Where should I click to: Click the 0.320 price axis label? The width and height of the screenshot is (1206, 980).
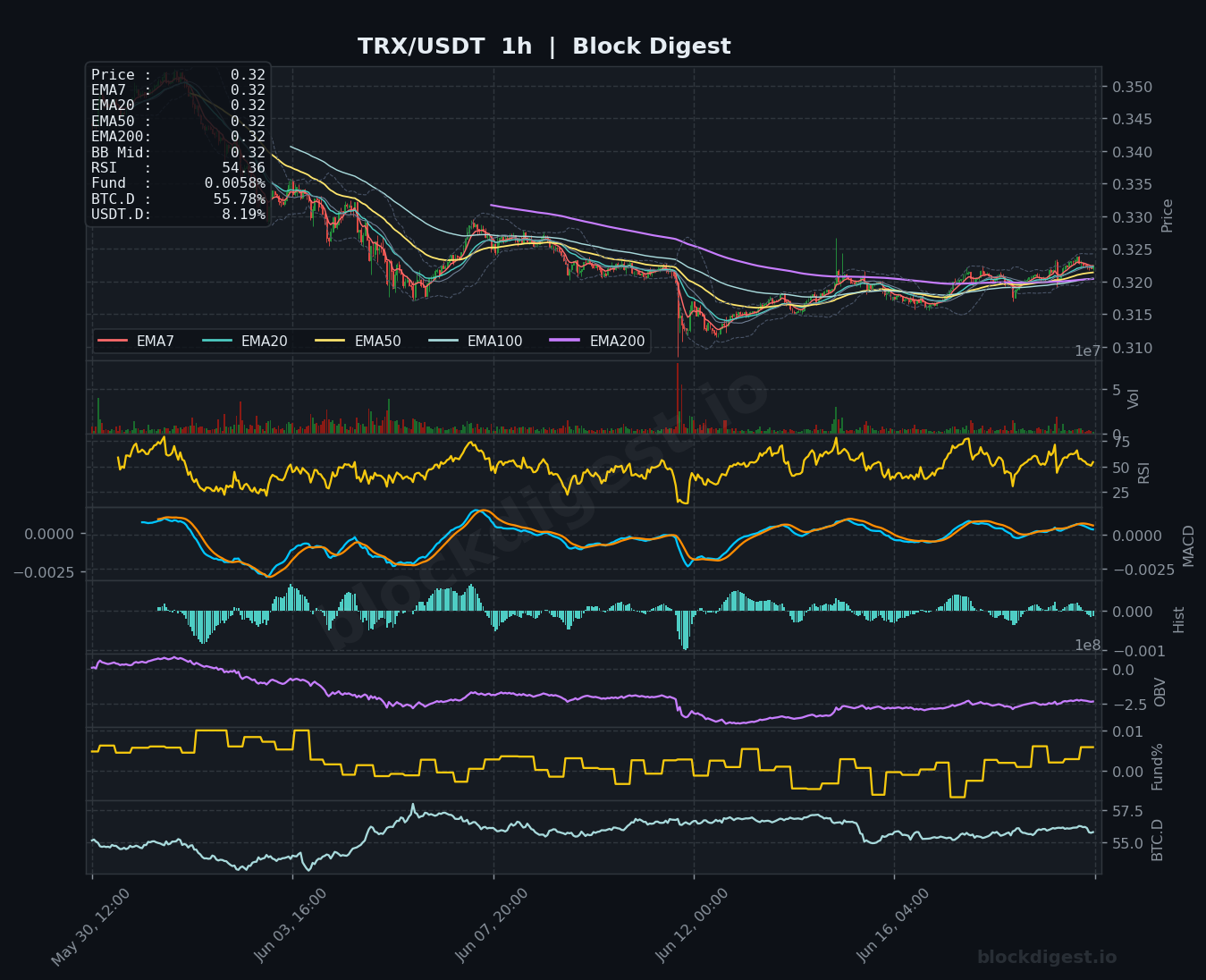pos(1132,283)
